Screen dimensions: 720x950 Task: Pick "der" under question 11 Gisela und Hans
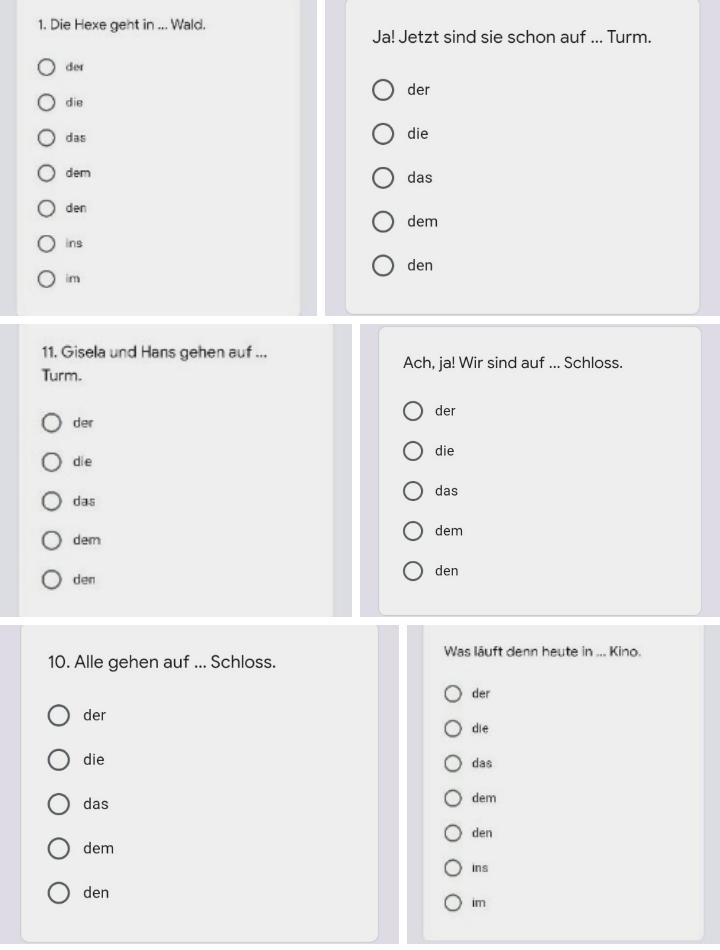[x=52, y=423]
